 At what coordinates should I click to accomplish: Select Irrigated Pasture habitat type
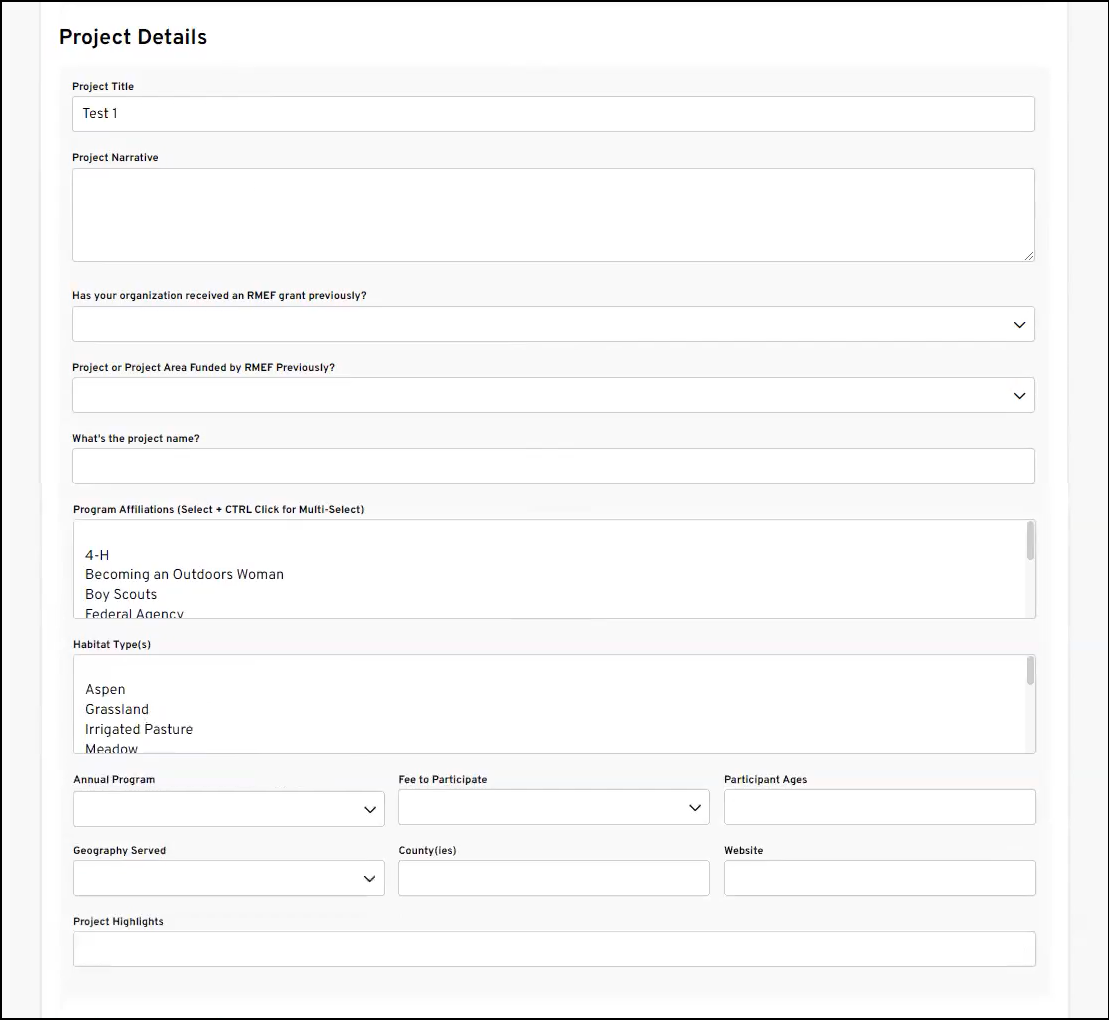(x=139, y=730)
